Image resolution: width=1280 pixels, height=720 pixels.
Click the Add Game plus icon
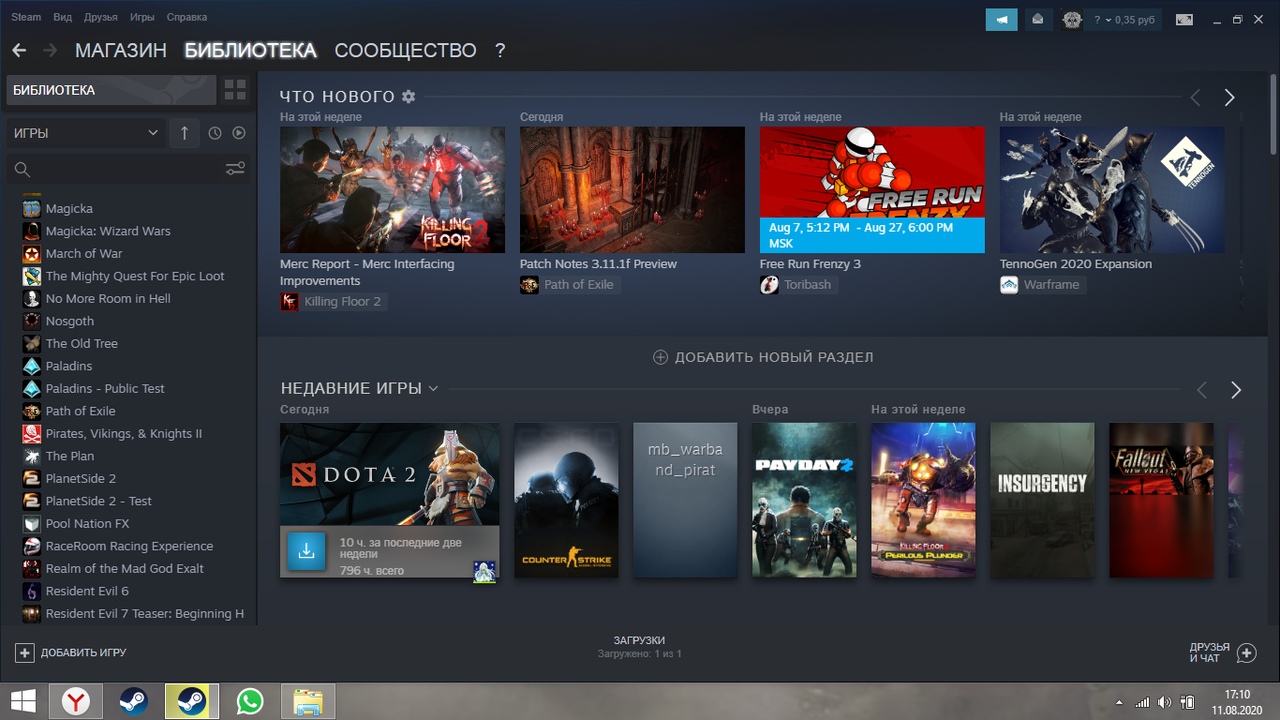click(25, 652)
